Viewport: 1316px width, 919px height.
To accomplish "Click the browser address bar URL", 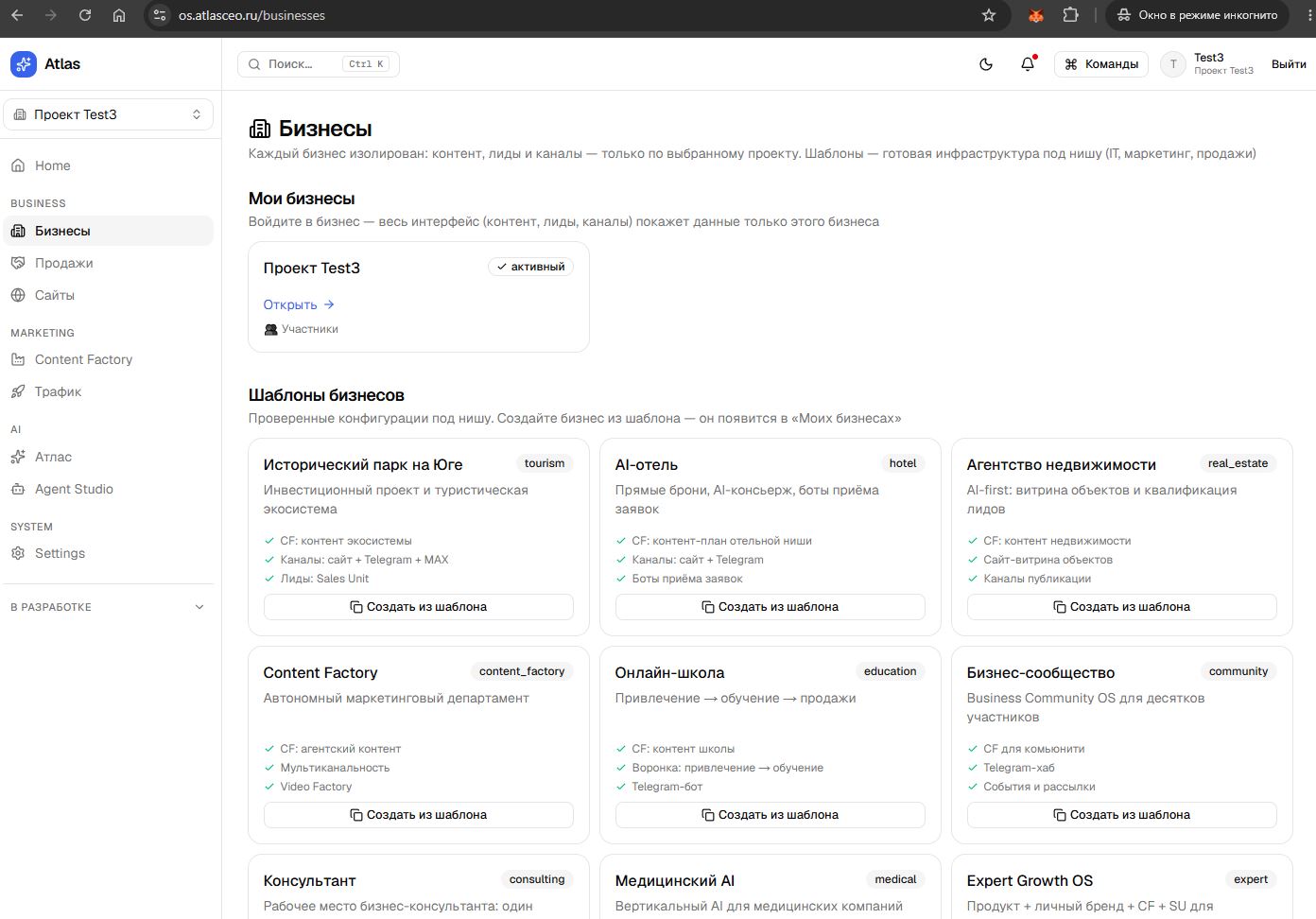I will click(x=251, y=15).
